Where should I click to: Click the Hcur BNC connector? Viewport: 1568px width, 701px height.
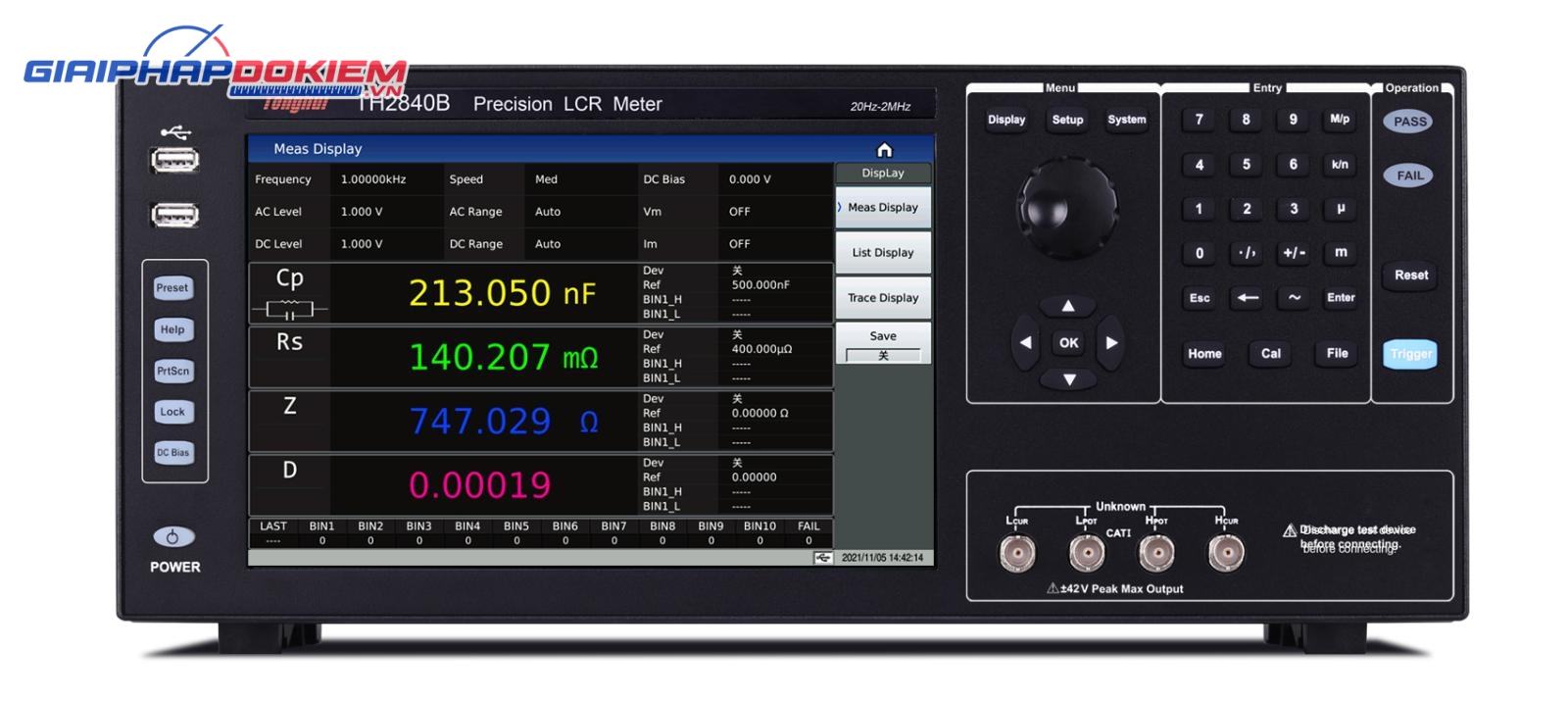tap(1226, 554)
